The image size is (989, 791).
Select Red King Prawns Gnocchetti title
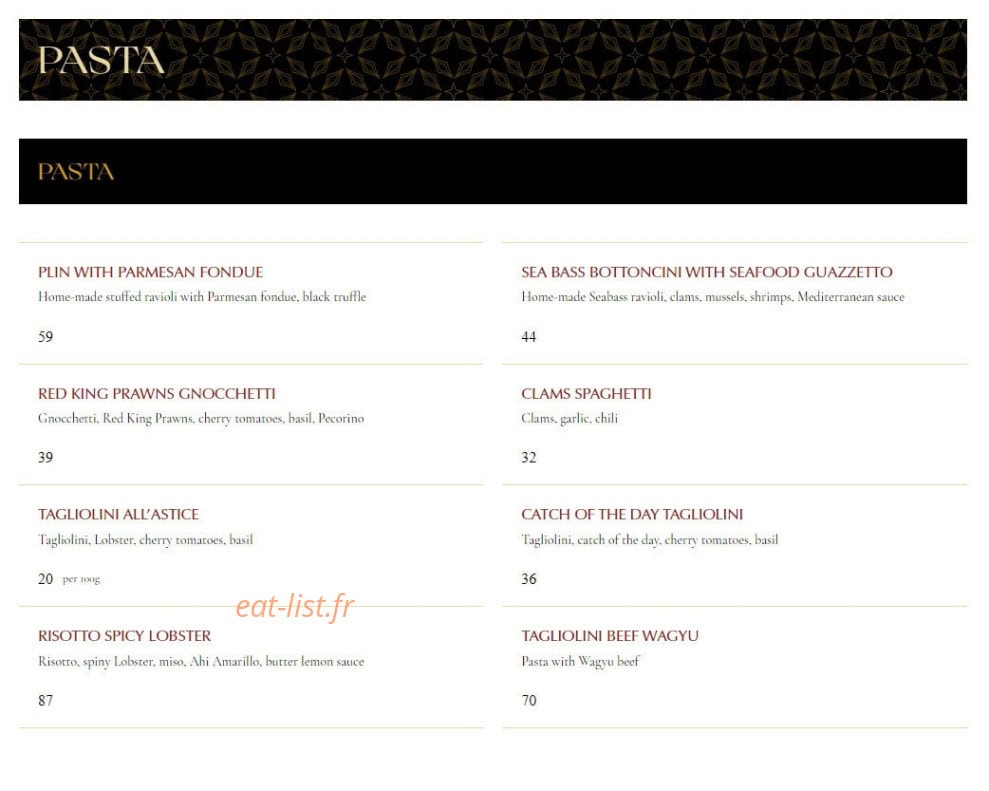156,394
